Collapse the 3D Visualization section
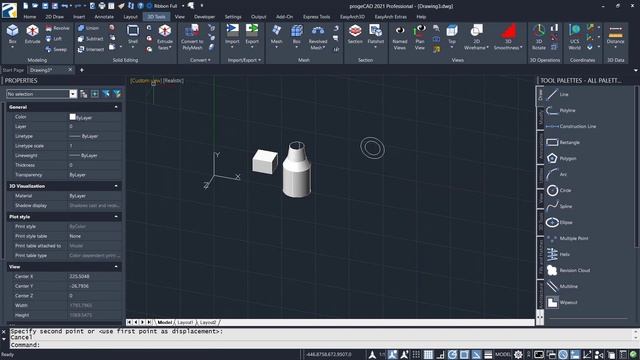This screenshot has height=360, width=640. 116,186
